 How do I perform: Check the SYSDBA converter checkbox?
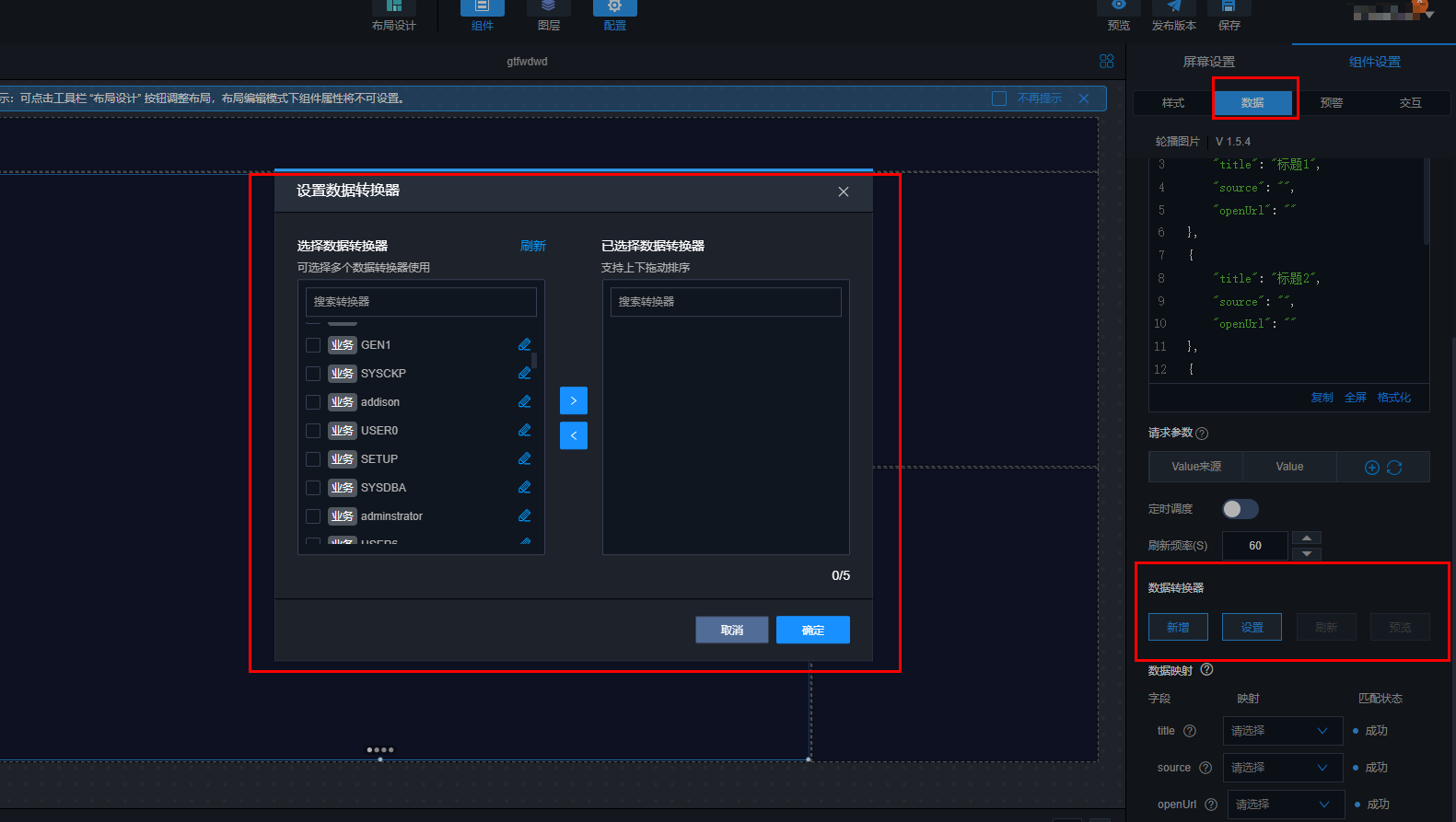click(313, 488)
